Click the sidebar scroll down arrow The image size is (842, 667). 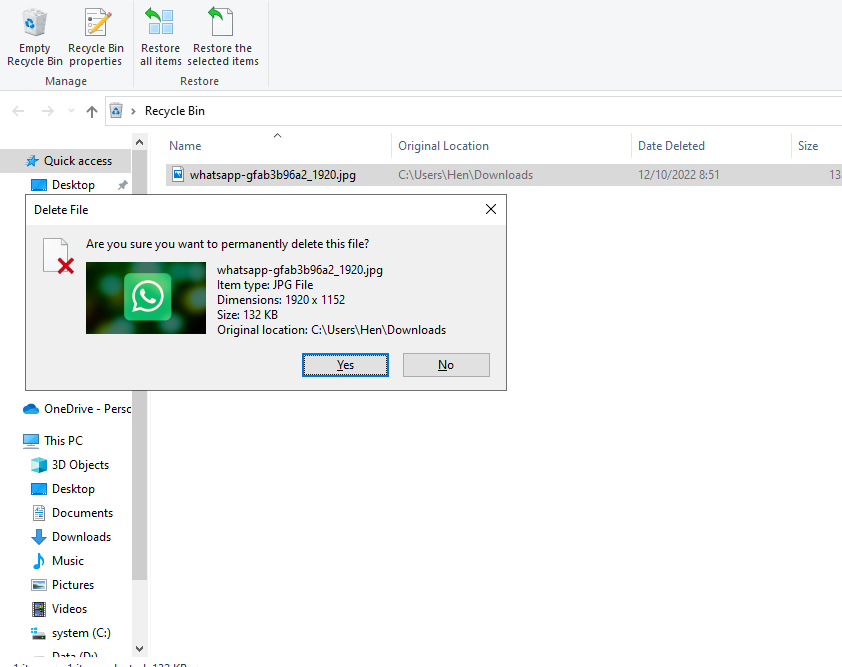pyautogui.click(x=140, y=649)
